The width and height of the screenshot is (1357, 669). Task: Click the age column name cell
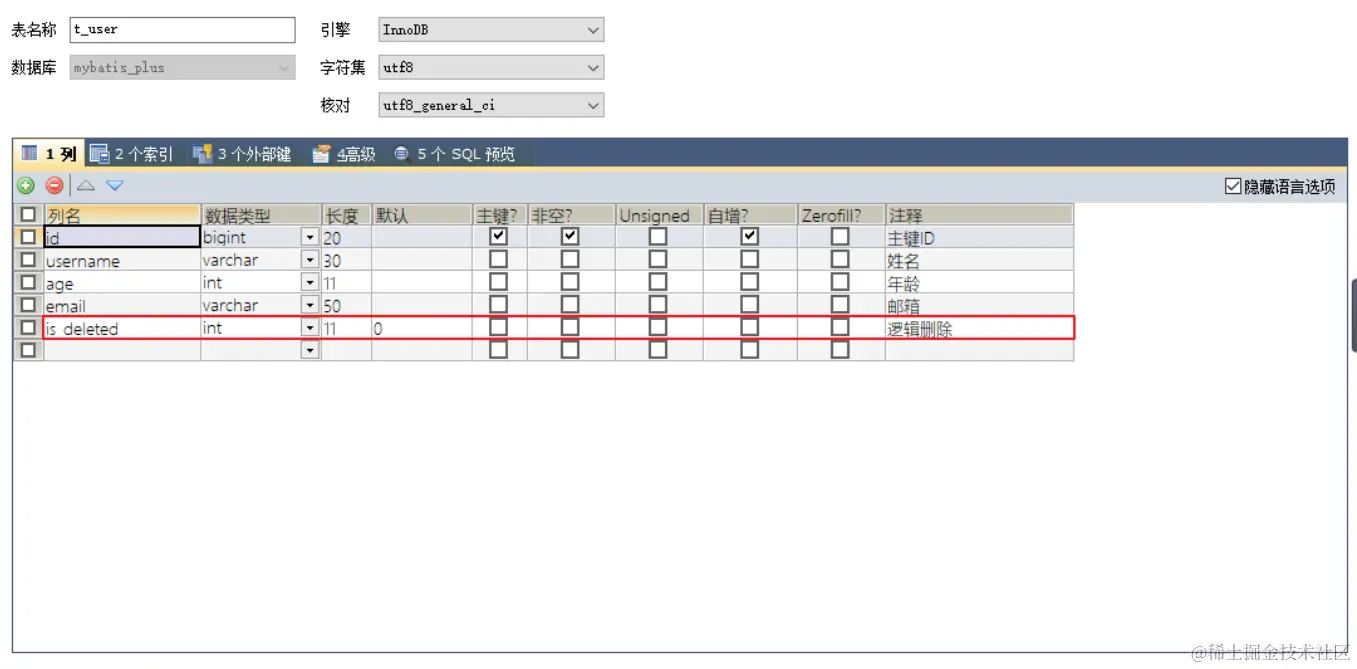122,283
